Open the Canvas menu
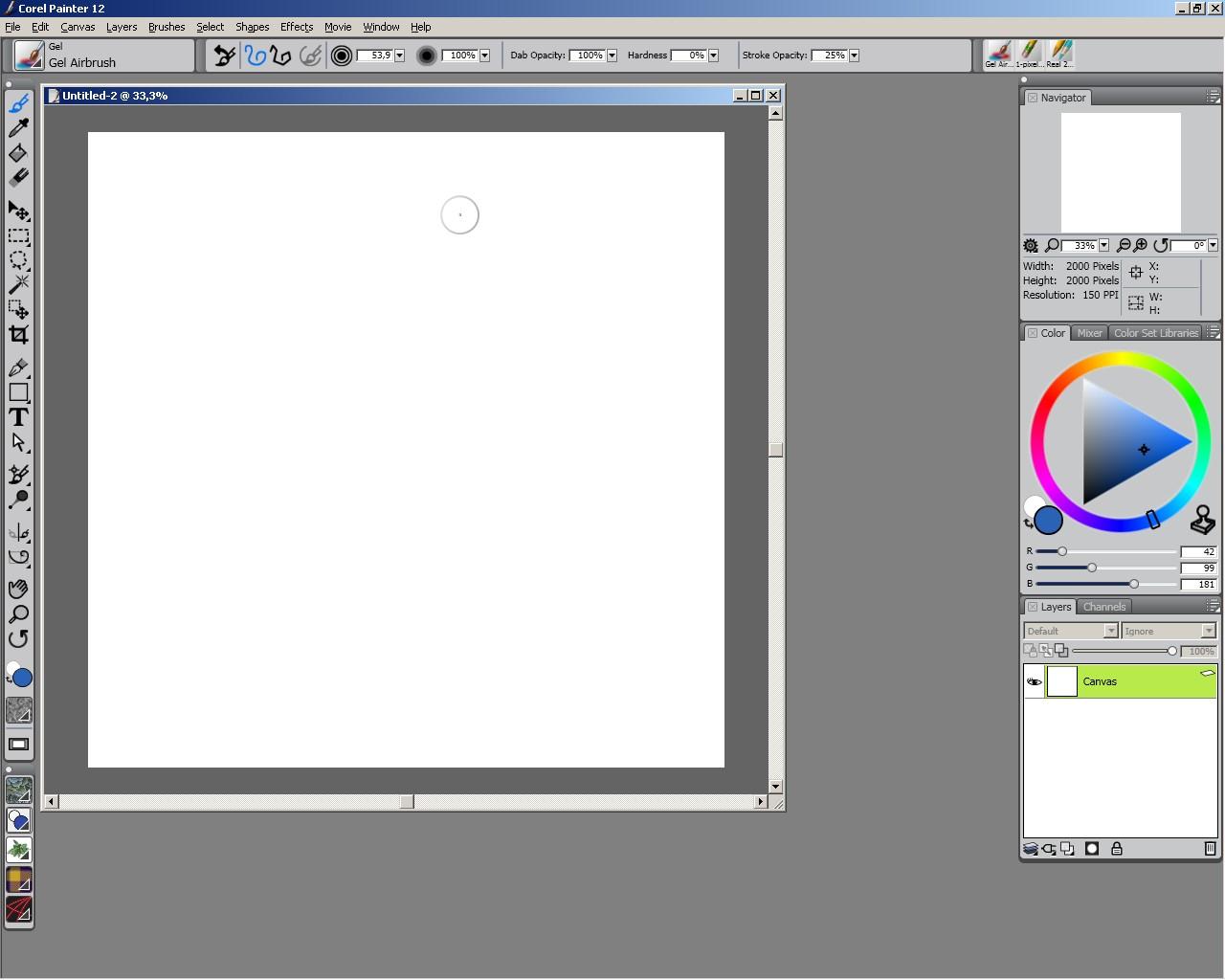The image size is (1225, 980). click(x=78, y=27)
